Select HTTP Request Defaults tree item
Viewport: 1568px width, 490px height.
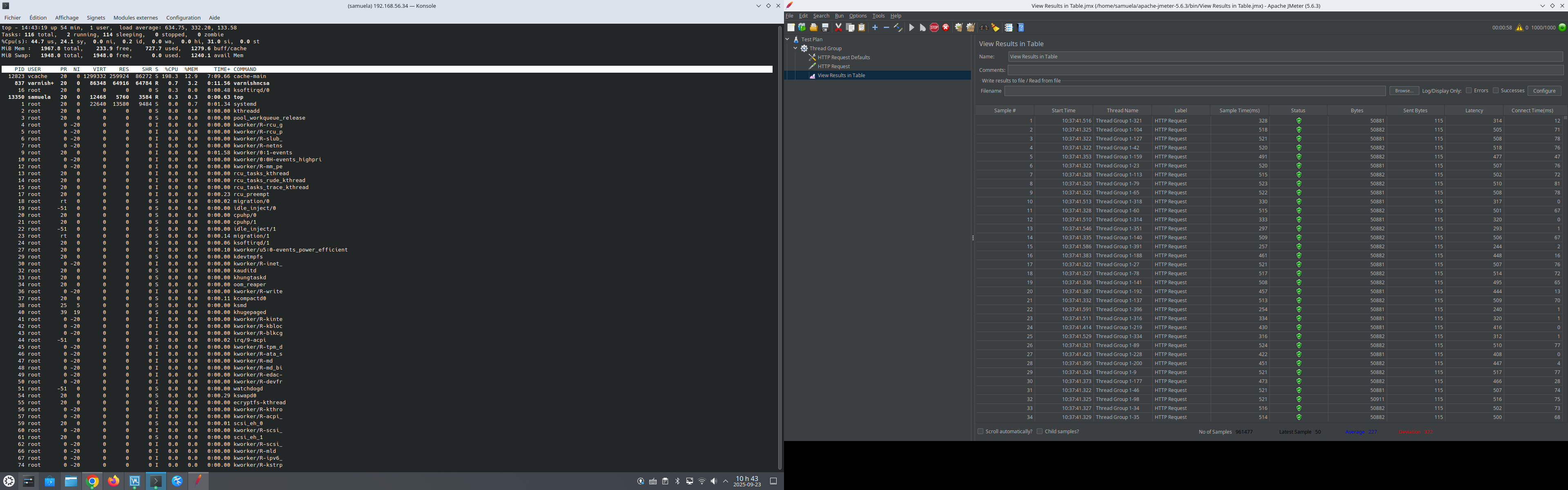point(843,57)
